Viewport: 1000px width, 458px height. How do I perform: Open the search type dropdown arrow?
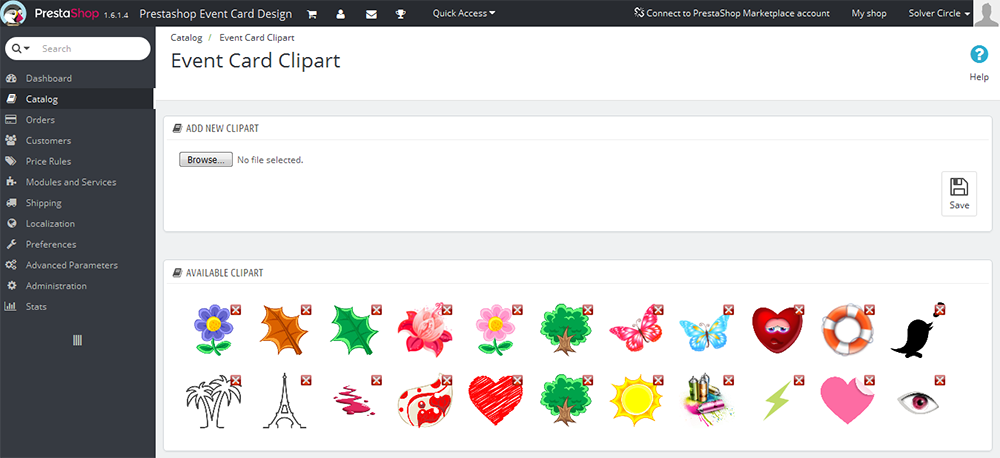point(20,48)
